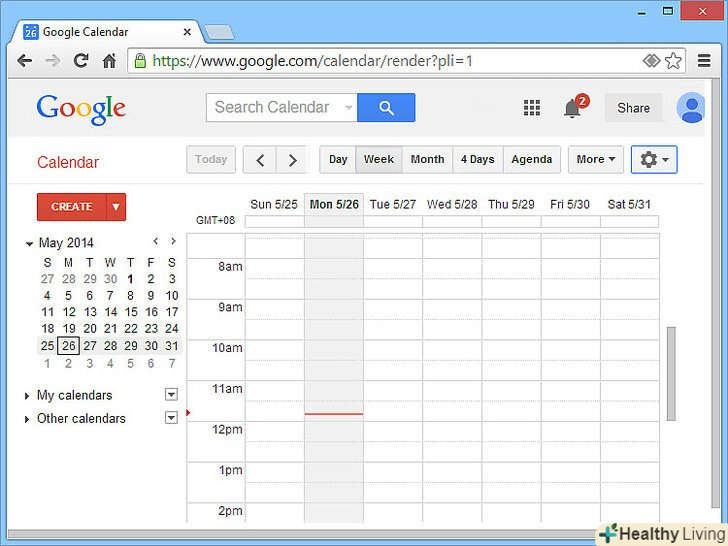Expand Other calendars list
This screenshot has height=546, width=728.
tap(27, 419)
